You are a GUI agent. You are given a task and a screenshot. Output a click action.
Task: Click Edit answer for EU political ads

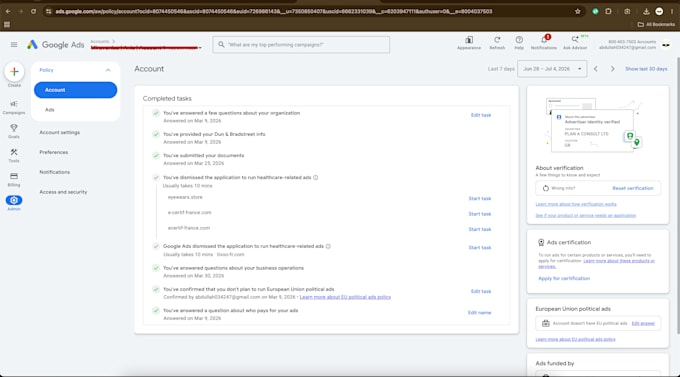(x=643, y=324)
